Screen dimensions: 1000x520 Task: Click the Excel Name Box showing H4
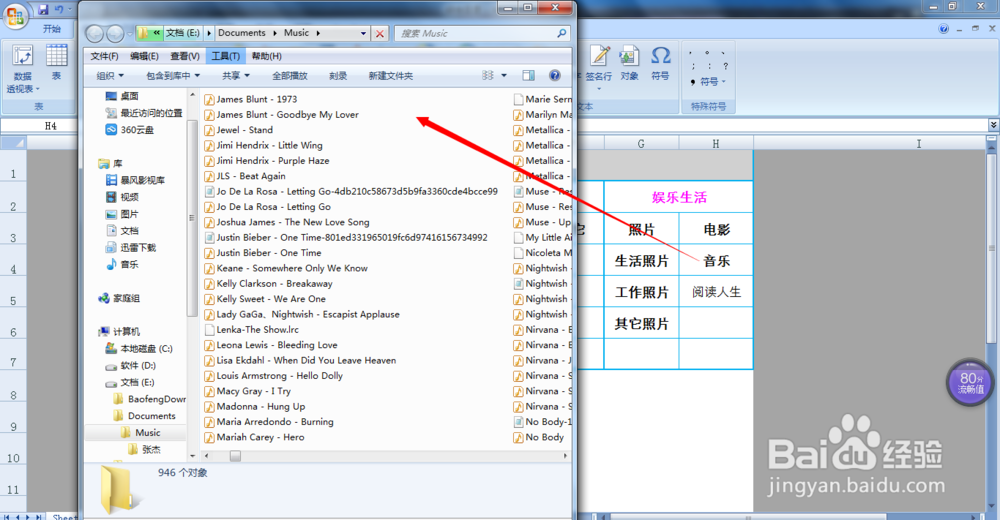click(51, 126)
